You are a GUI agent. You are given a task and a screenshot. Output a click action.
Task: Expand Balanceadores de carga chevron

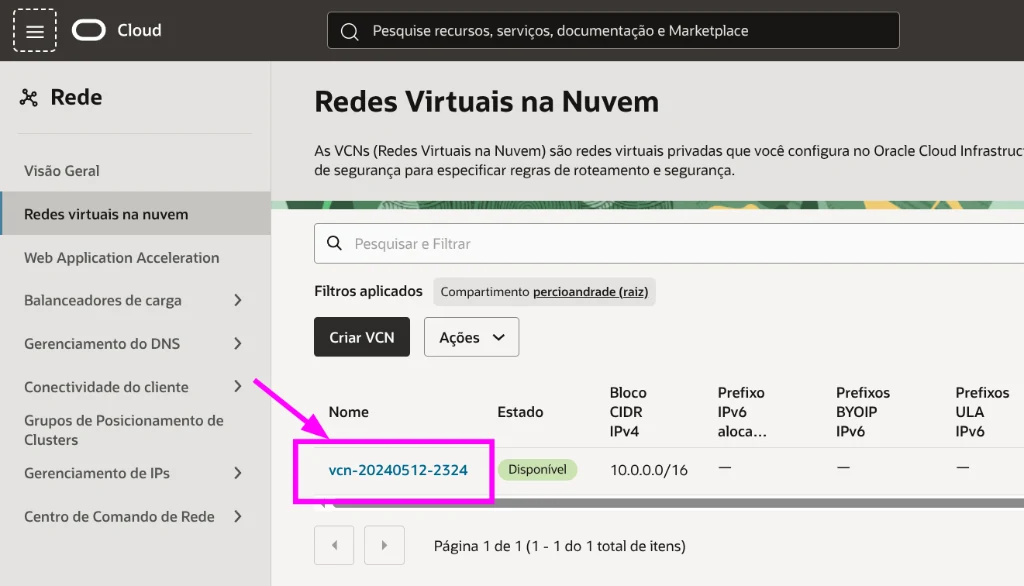click(x=238, y=301)
